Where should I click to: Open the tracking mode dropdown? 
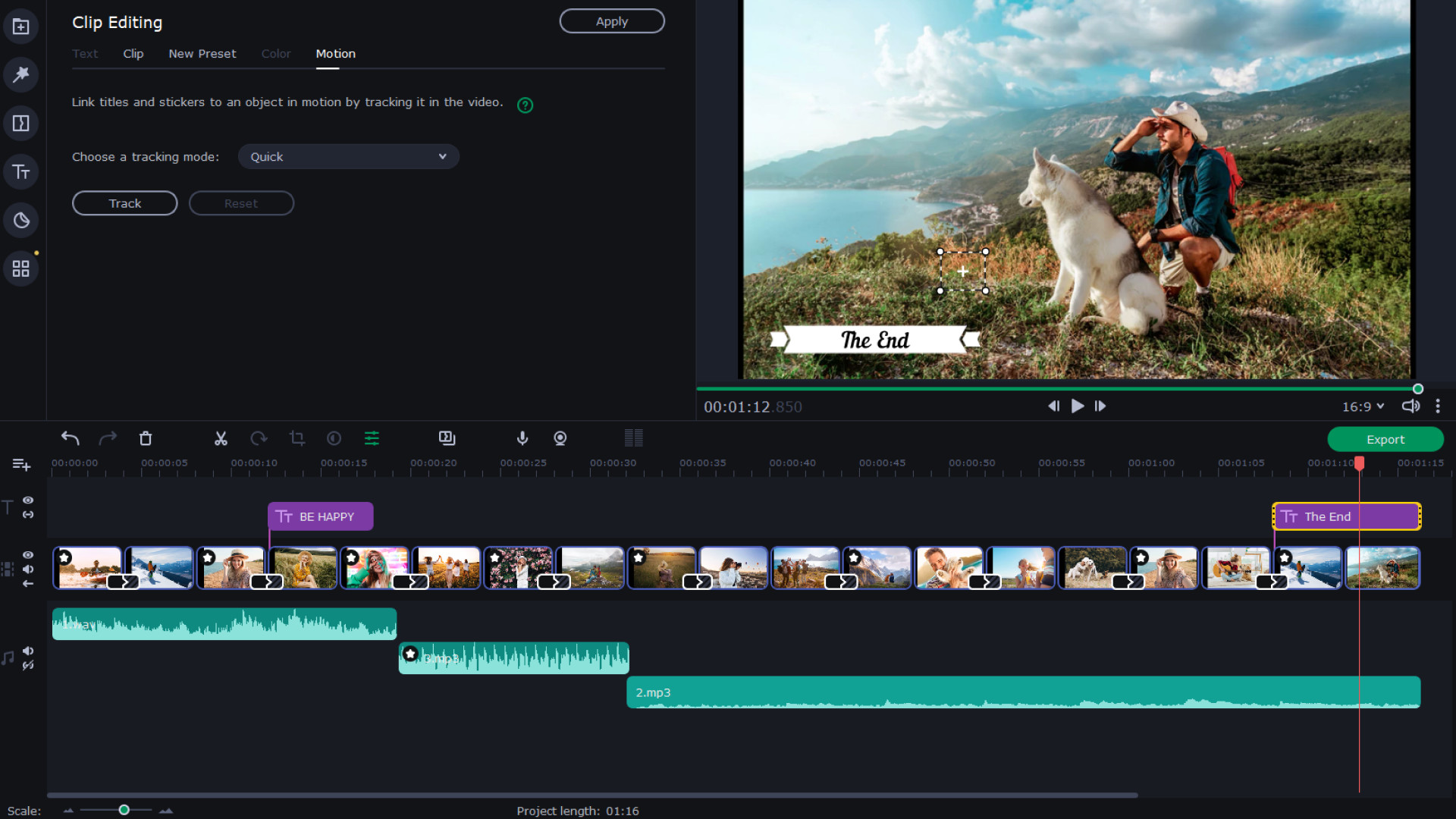[348, 156]
